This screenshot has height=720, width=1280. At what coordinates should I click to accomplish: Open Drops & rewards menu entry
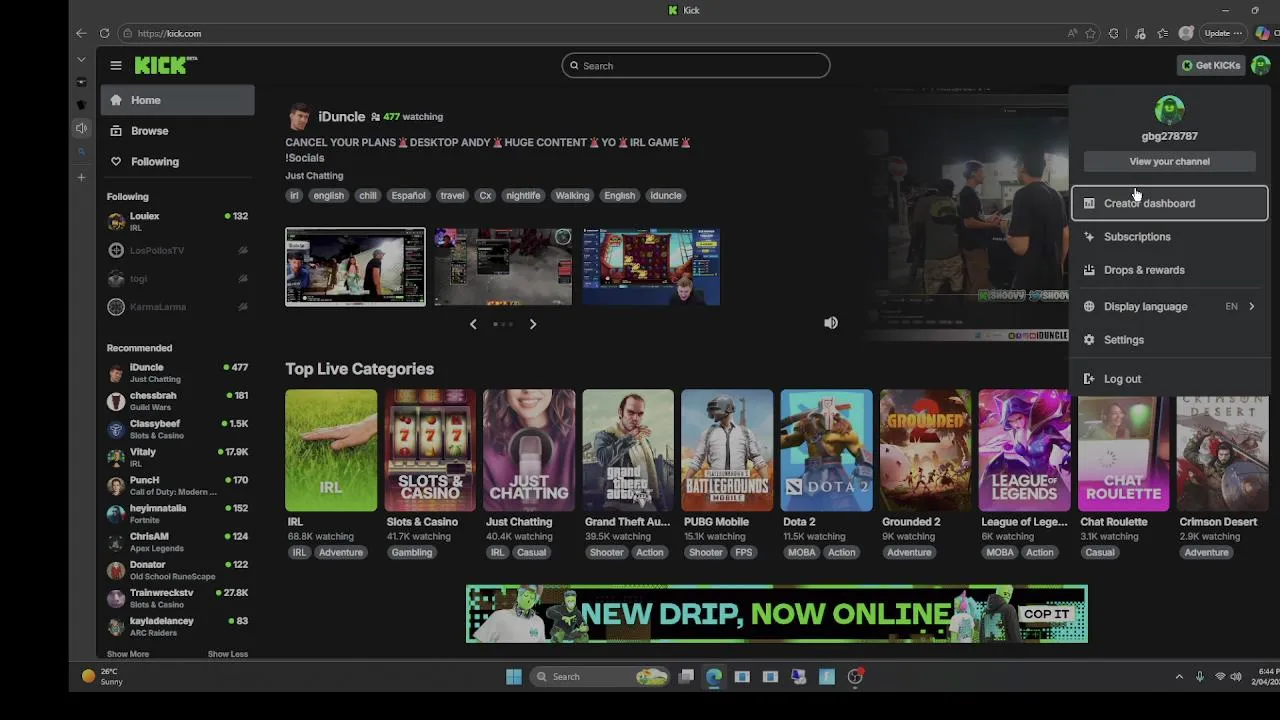coord(1169,270)
